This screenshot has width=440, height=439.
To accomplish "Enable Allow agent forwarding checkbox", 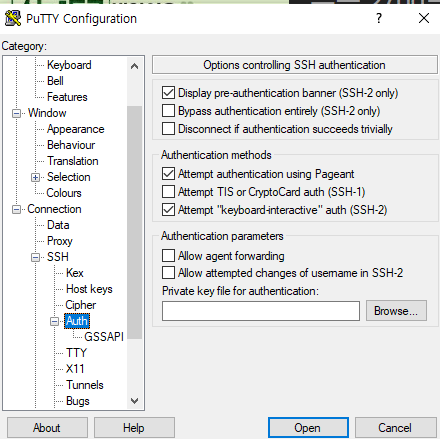I will coord(168,256).
